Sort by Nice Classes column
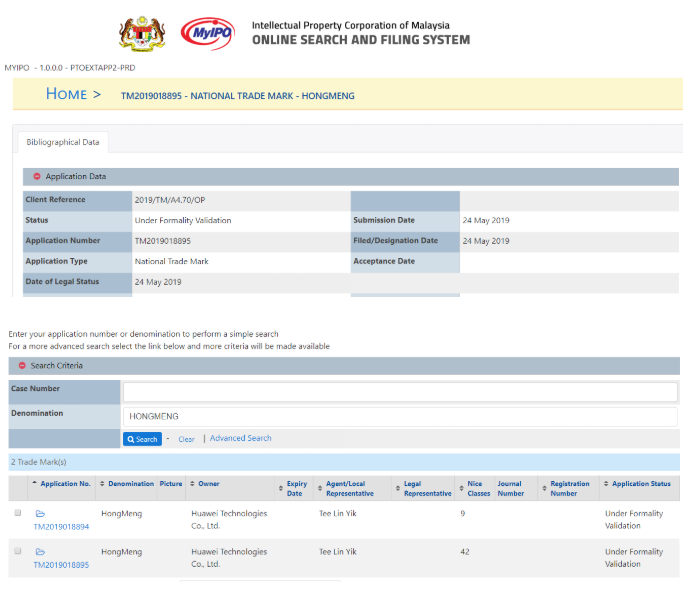Screen dimensions: 691x598 [x=475, y=488]
